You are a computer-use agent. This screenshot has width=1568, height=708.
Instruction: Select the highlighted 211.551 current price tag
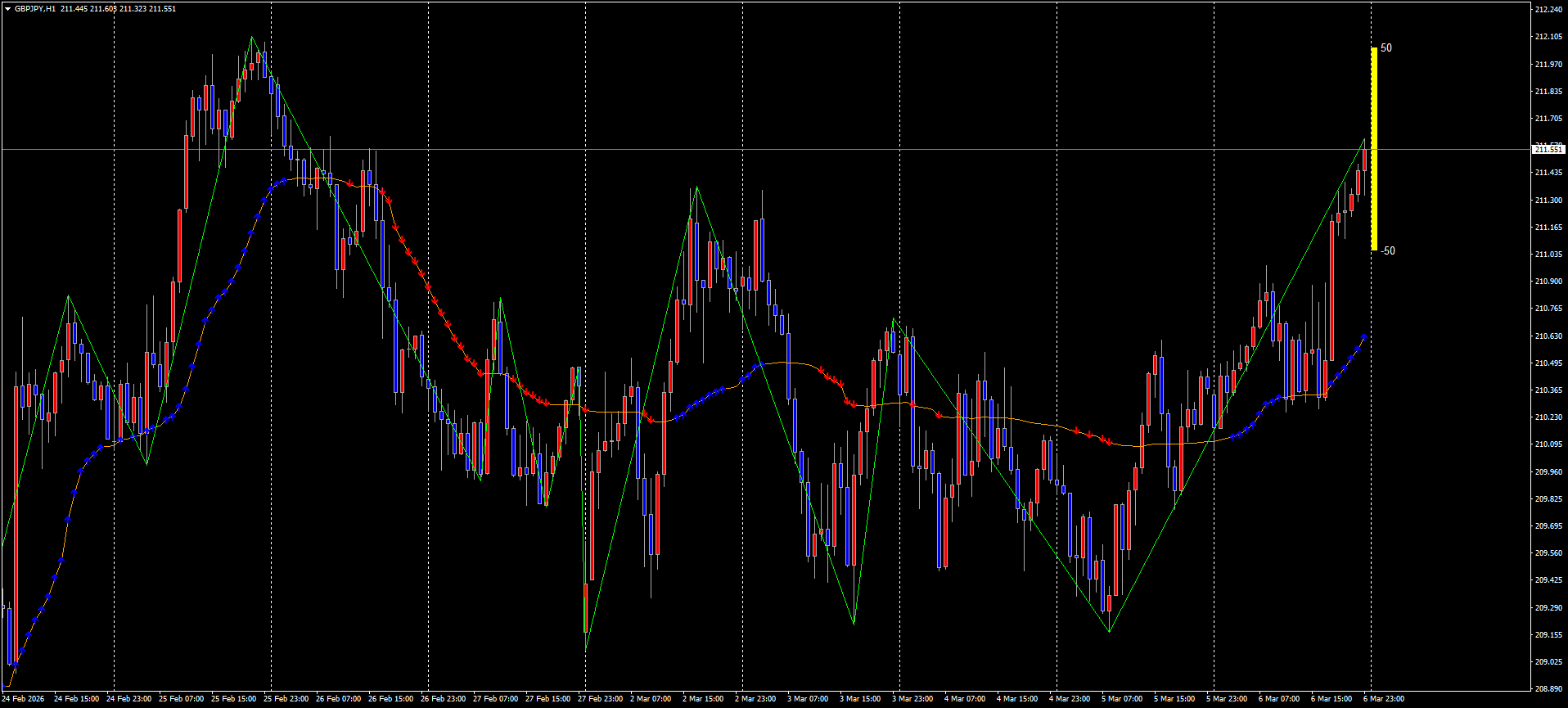click(1548, 150)
